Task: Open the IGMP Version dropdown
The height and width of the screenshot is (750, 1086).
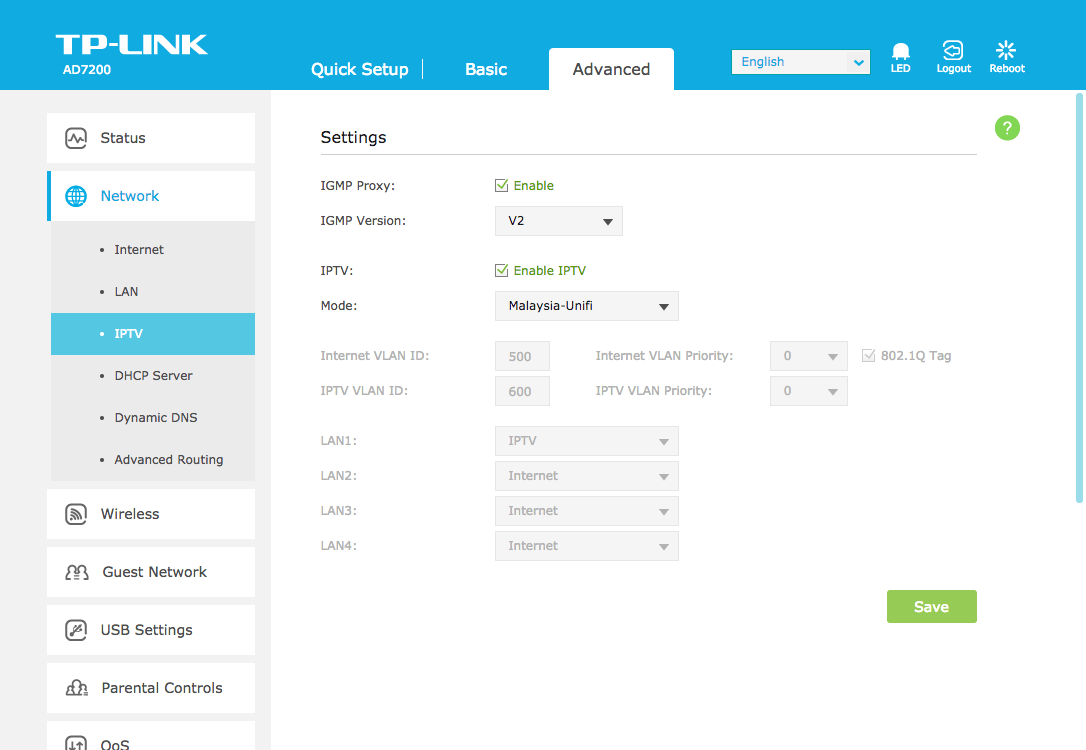Action: pos(558,221)
